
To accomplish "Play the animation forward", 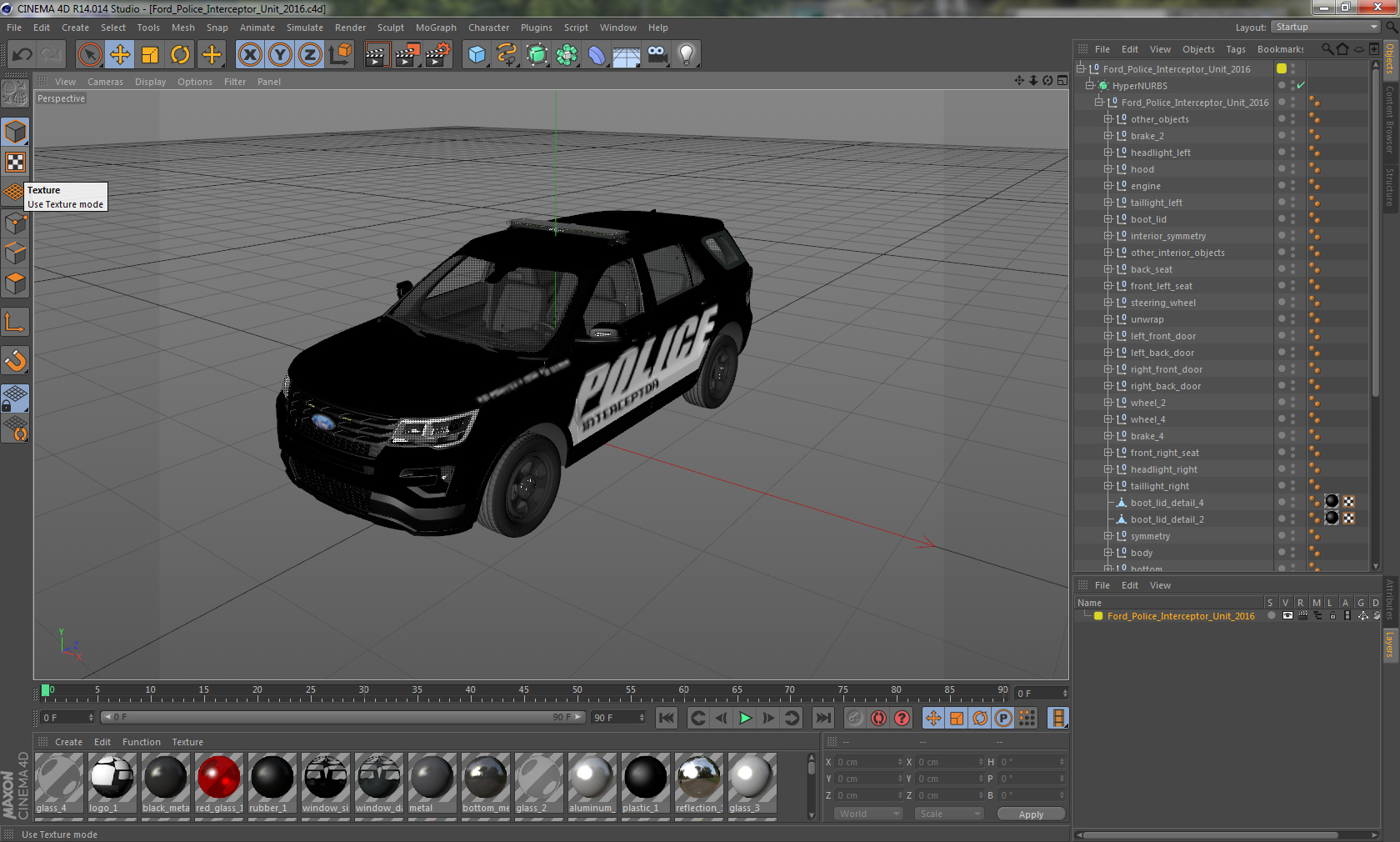I will point(745,718).
